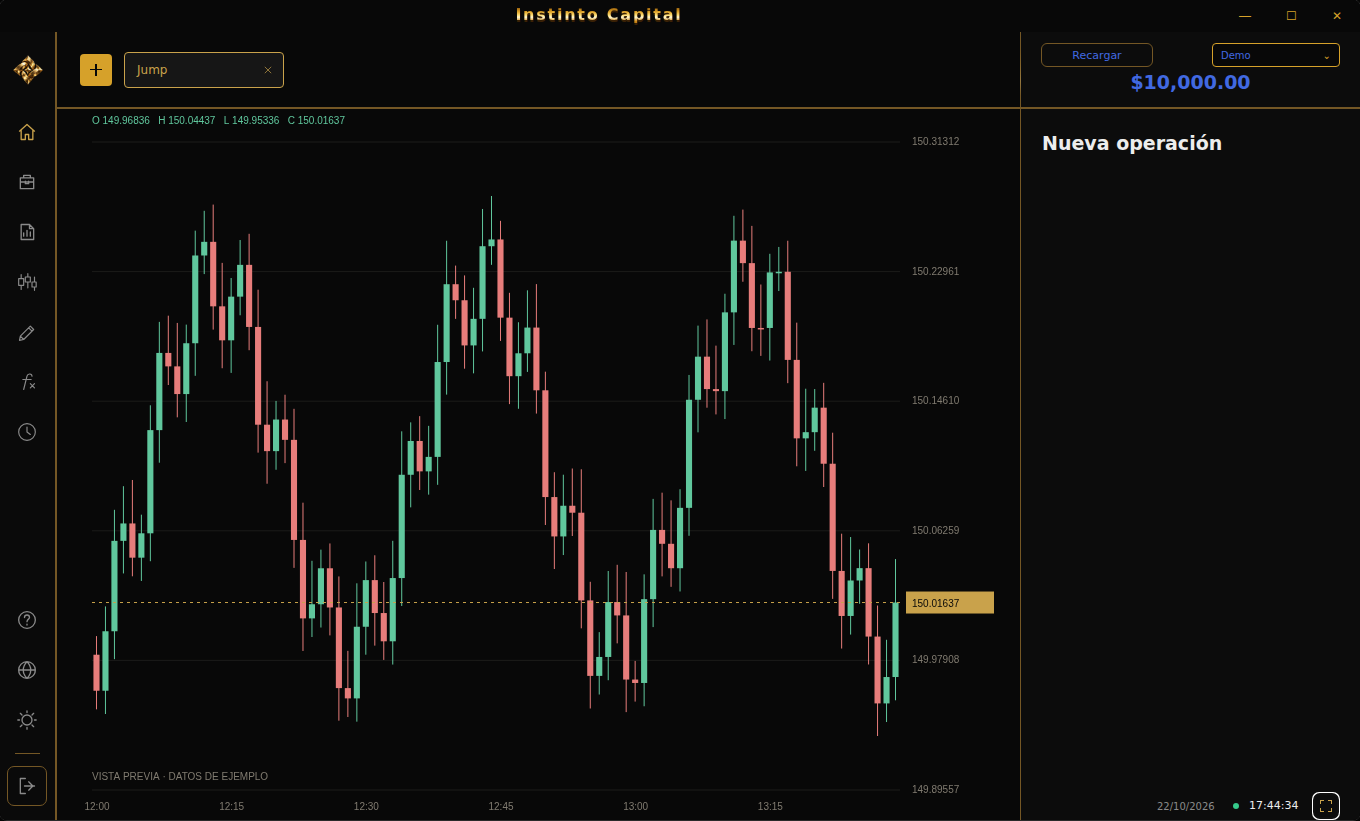Click the clock time 17:44:34
The image size is (1360, 821).
click(1274, 805)
